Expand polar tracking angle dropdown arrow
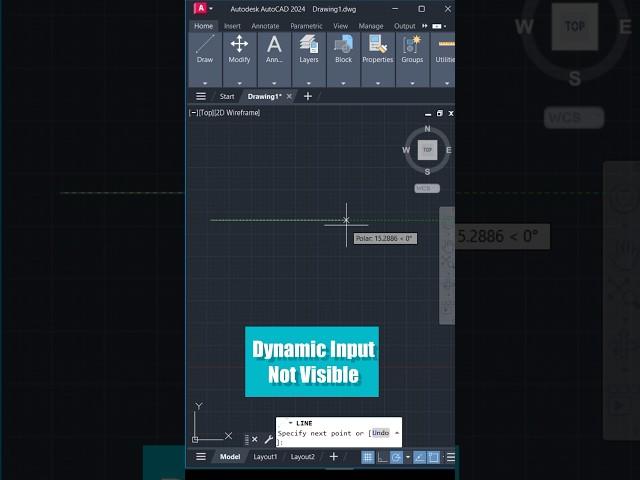Viewport: 640px width, 480px height. (x=407, y=457)
